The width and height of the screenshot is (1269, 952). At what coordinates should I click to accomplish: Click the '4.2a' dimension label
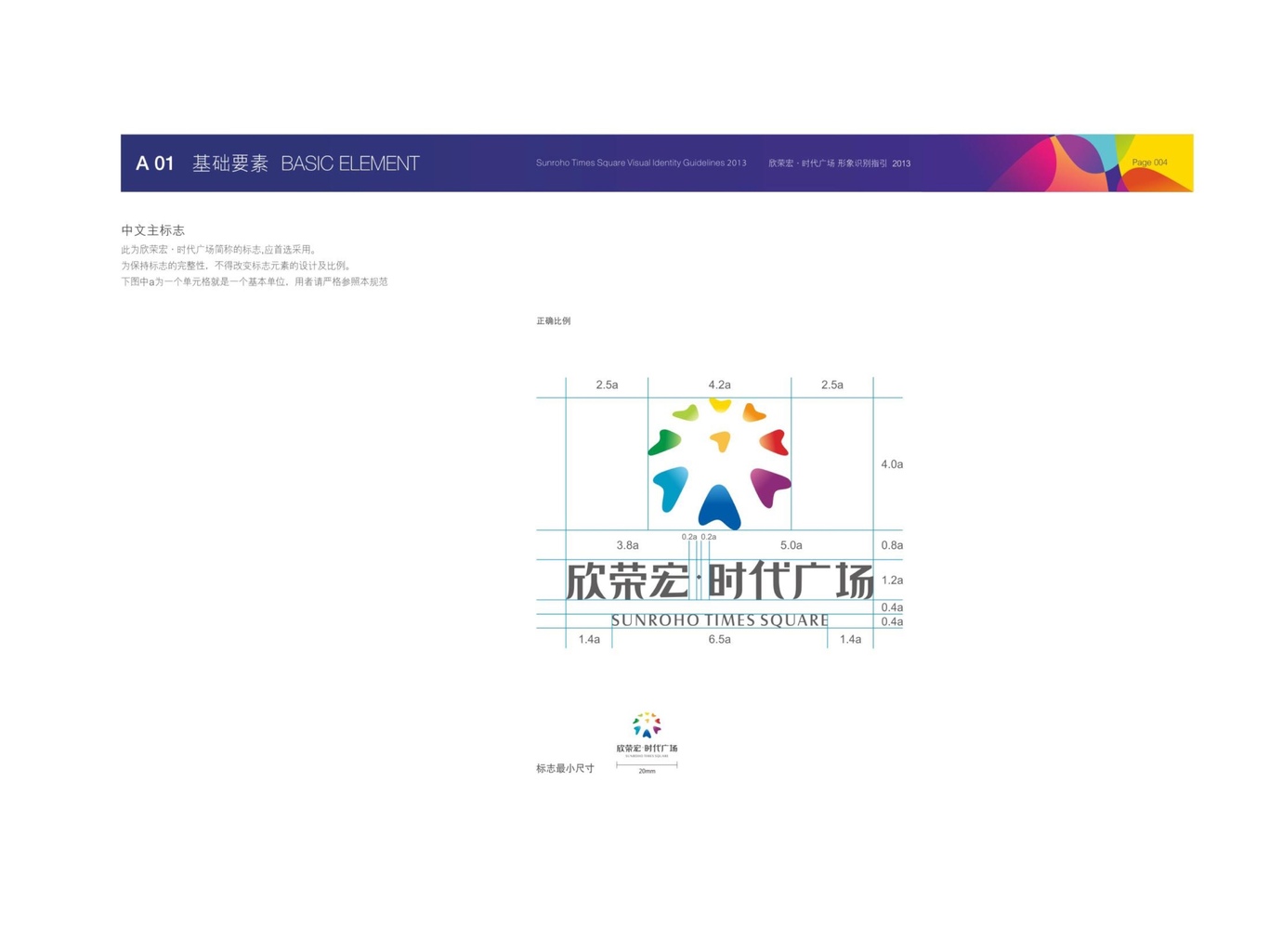(719, 385)
